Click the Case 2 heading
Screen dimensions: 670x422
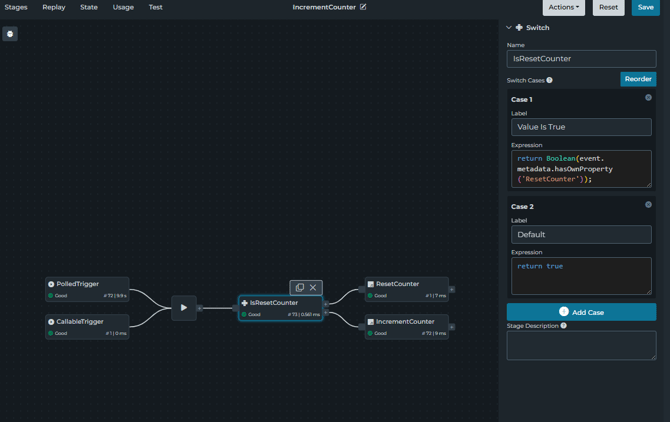tap(522, 207)
